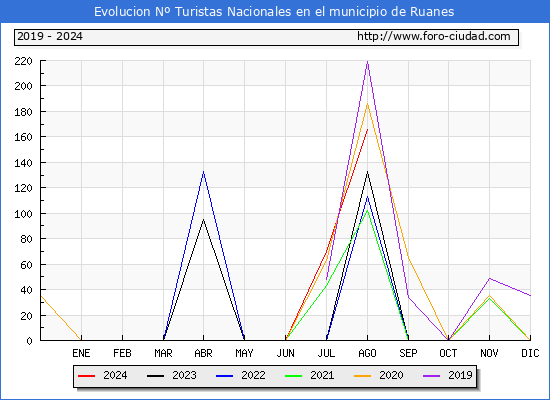
Task: Click the AGO month label
Action: [367, 353]
